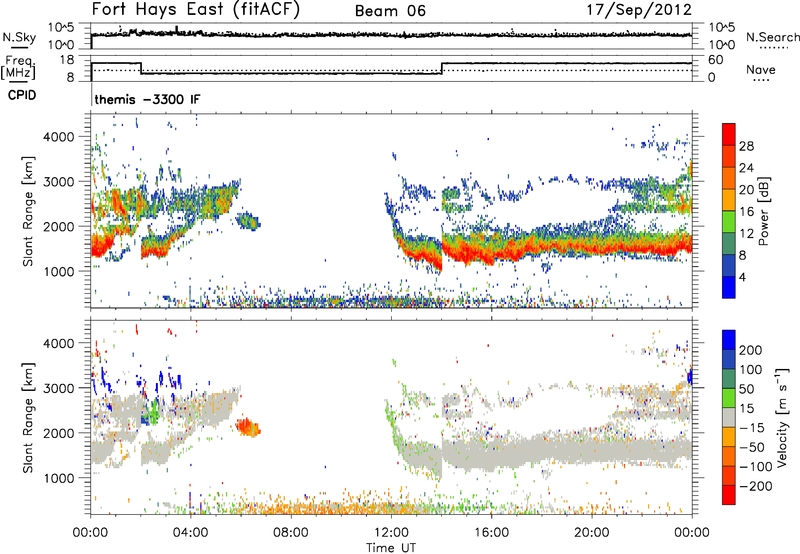Click the date '17/Sep/2012'

point(639,10)
